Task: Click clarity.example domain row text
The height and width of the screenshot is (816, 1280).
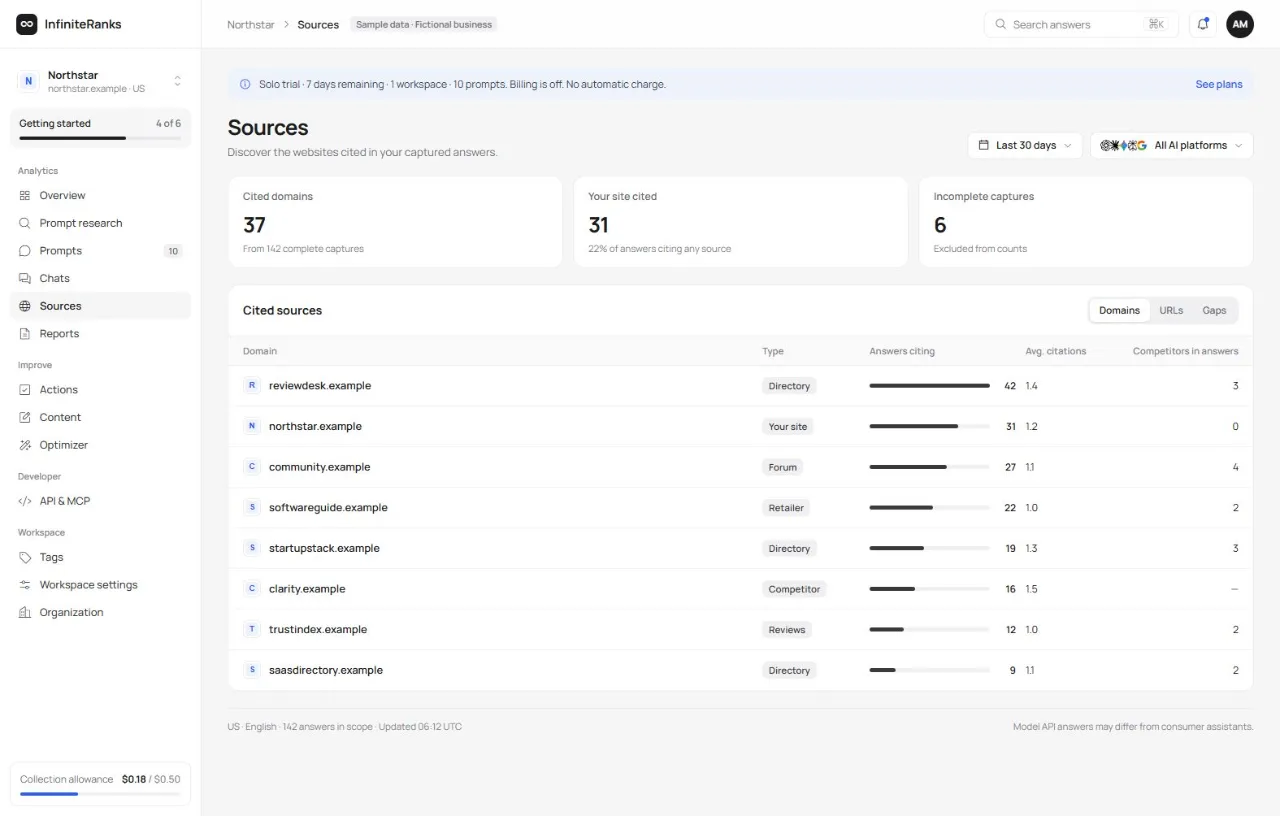Action: 307,589
